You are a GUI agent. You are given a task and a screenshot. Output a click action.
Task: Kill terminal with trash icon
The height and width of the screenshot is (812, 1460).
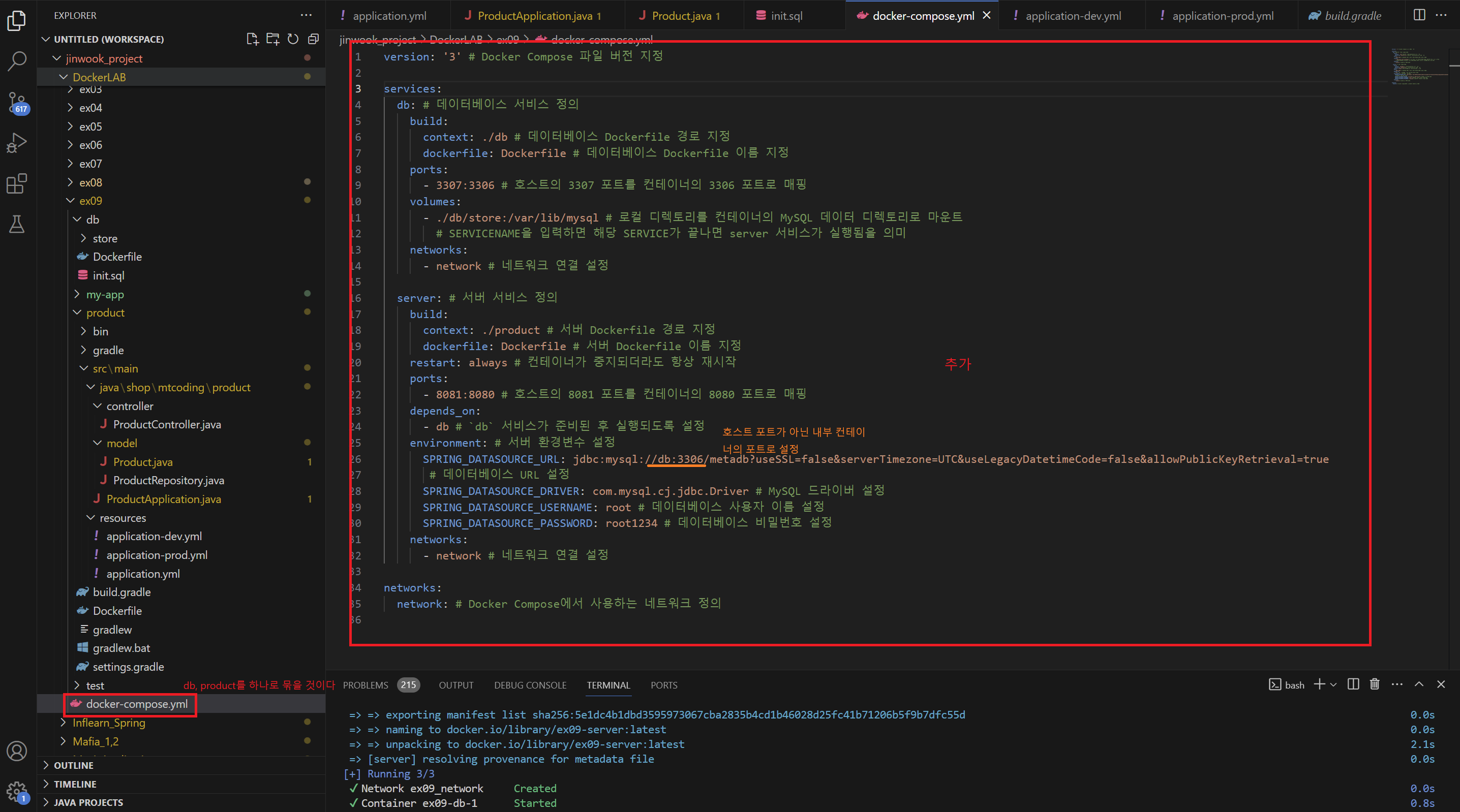point(1375,684)
